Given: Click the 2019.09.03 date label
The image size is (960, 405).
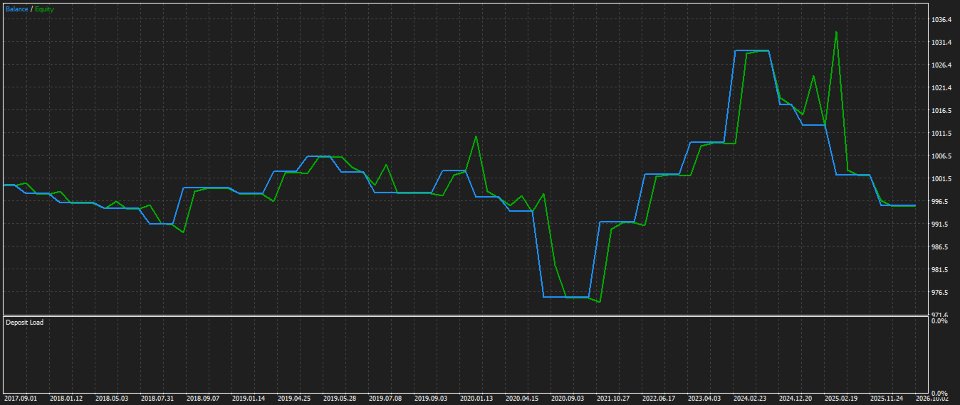Looking at the screenshot, I should tap(430, 398).
